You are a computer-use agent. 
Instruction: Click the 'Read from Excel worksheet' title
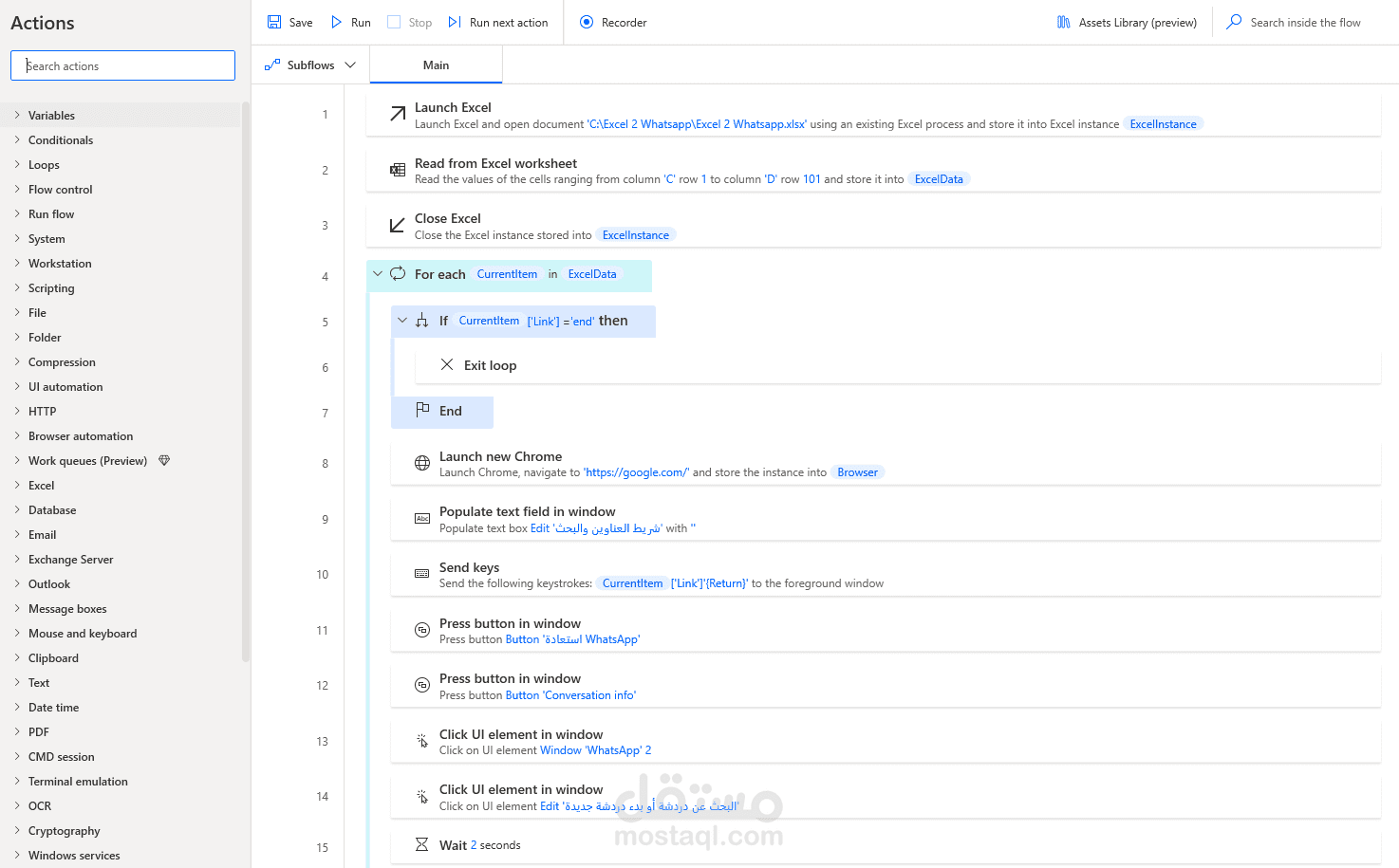pyautogui.click(x=495, y=163)
